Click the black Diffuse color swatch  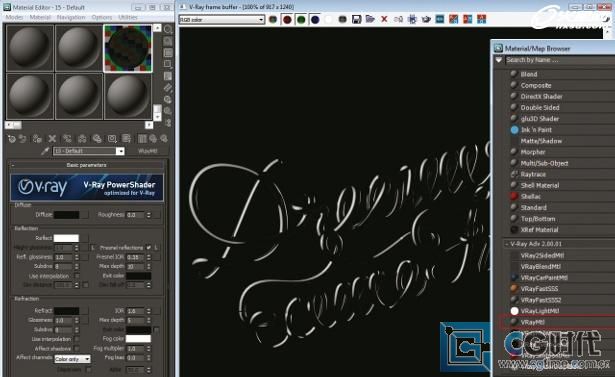[x=67, y=215]
